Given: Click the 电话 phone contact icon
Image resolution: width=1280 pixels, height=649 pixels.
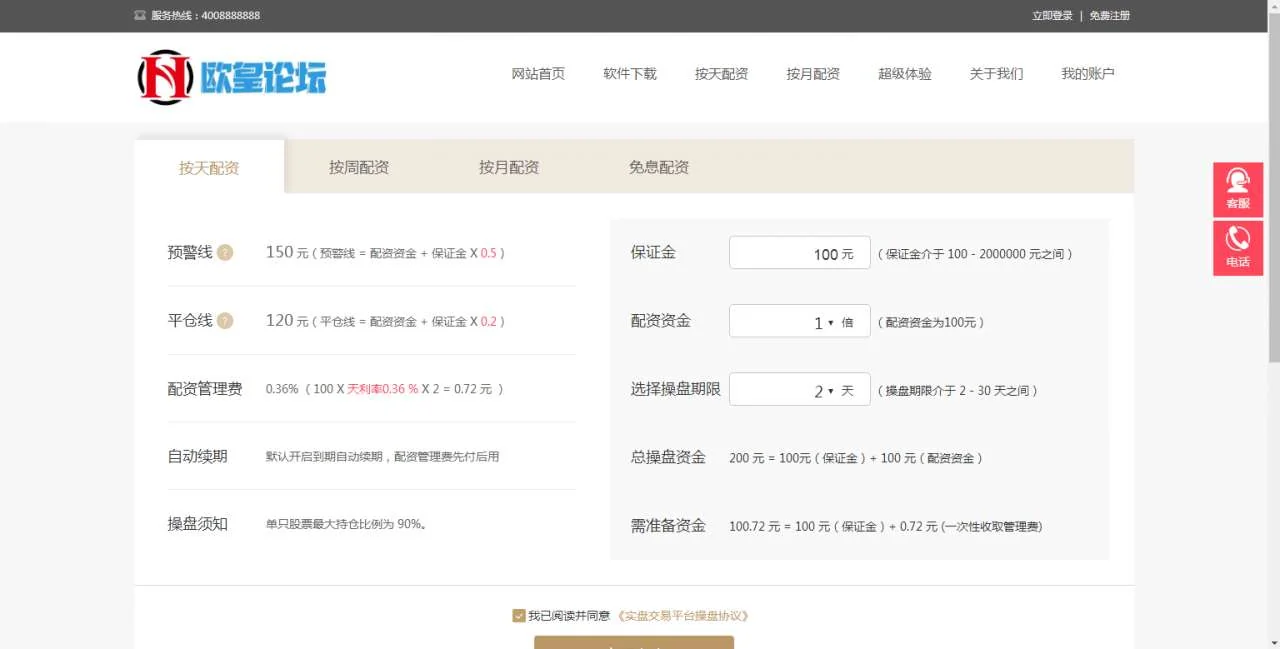Looking at the screenshot, I should point(1238,247).
